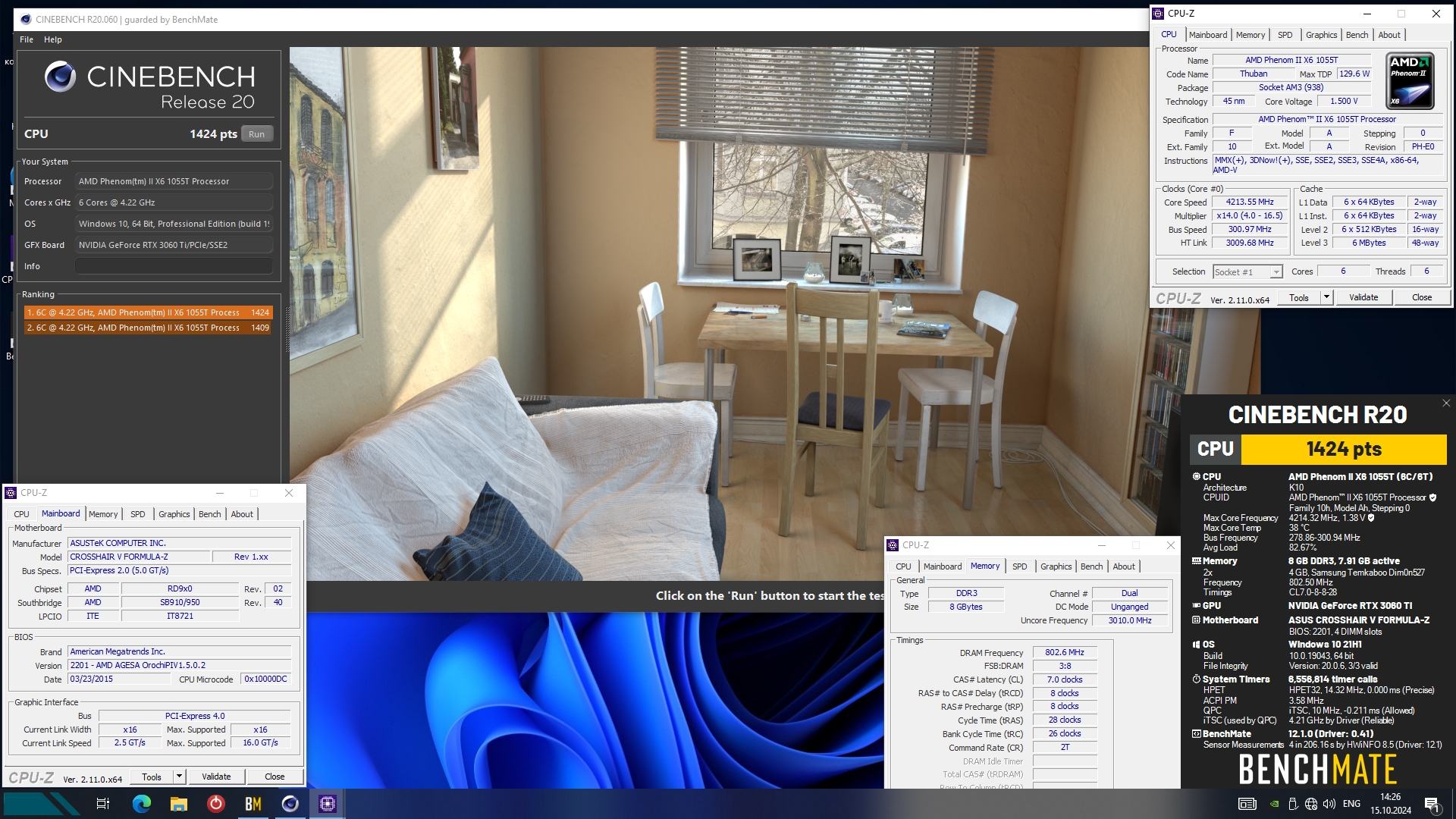The width and height of the screenshot is (1456, 819).
Task: Select second ranking entry scoring 1409
Action: point(148,328)
